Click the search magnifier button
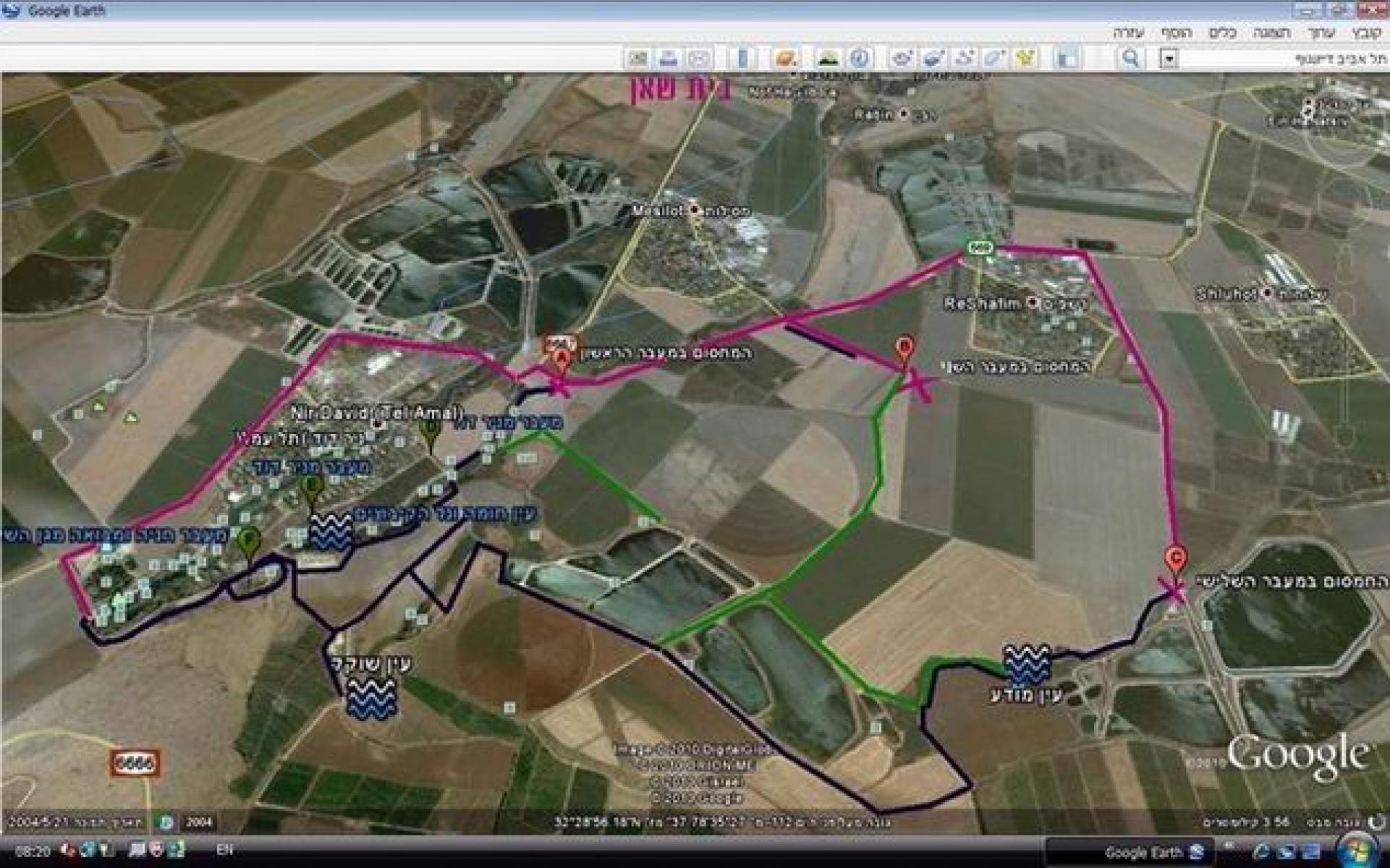1390x868 pixels. (1130, 58)
